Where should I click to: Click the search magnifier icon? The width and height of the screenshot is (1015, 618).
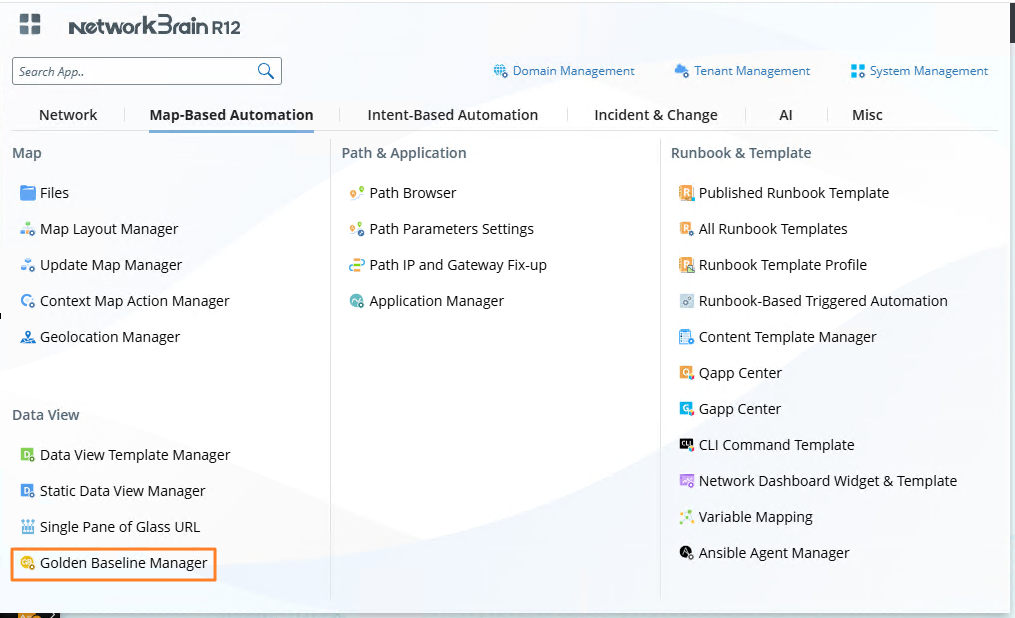click(x=266, y=71)
